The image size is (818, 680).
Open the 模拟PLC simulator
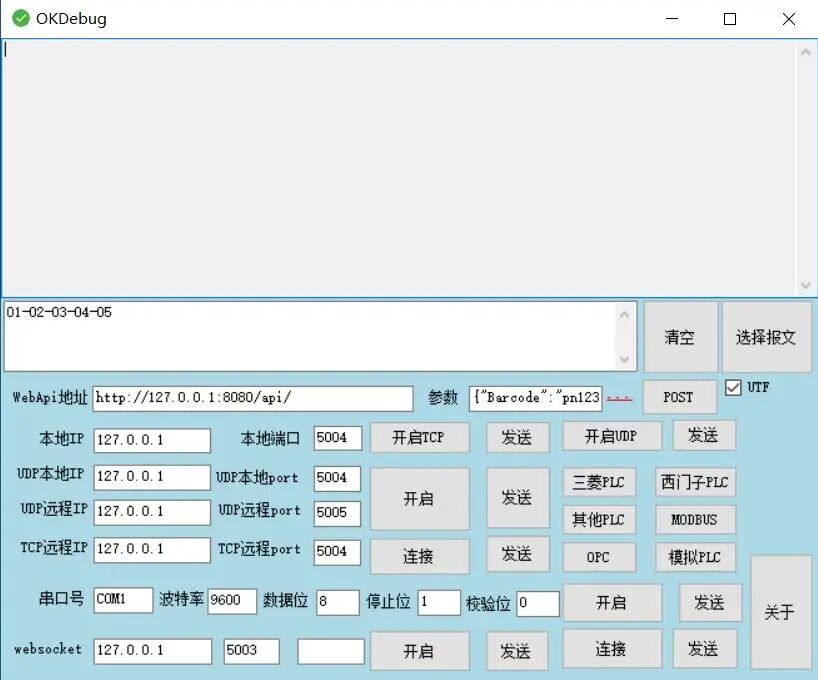pos(695,557)
